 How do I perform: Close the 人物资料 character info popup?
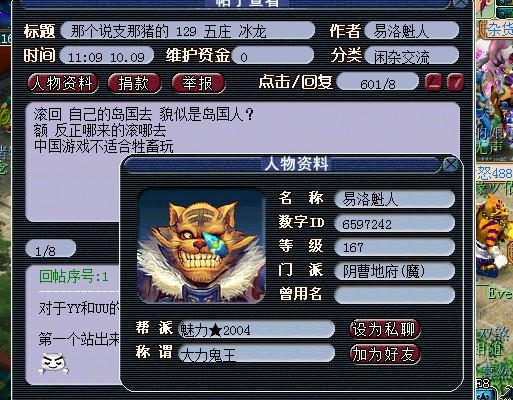tap(451, 164)
